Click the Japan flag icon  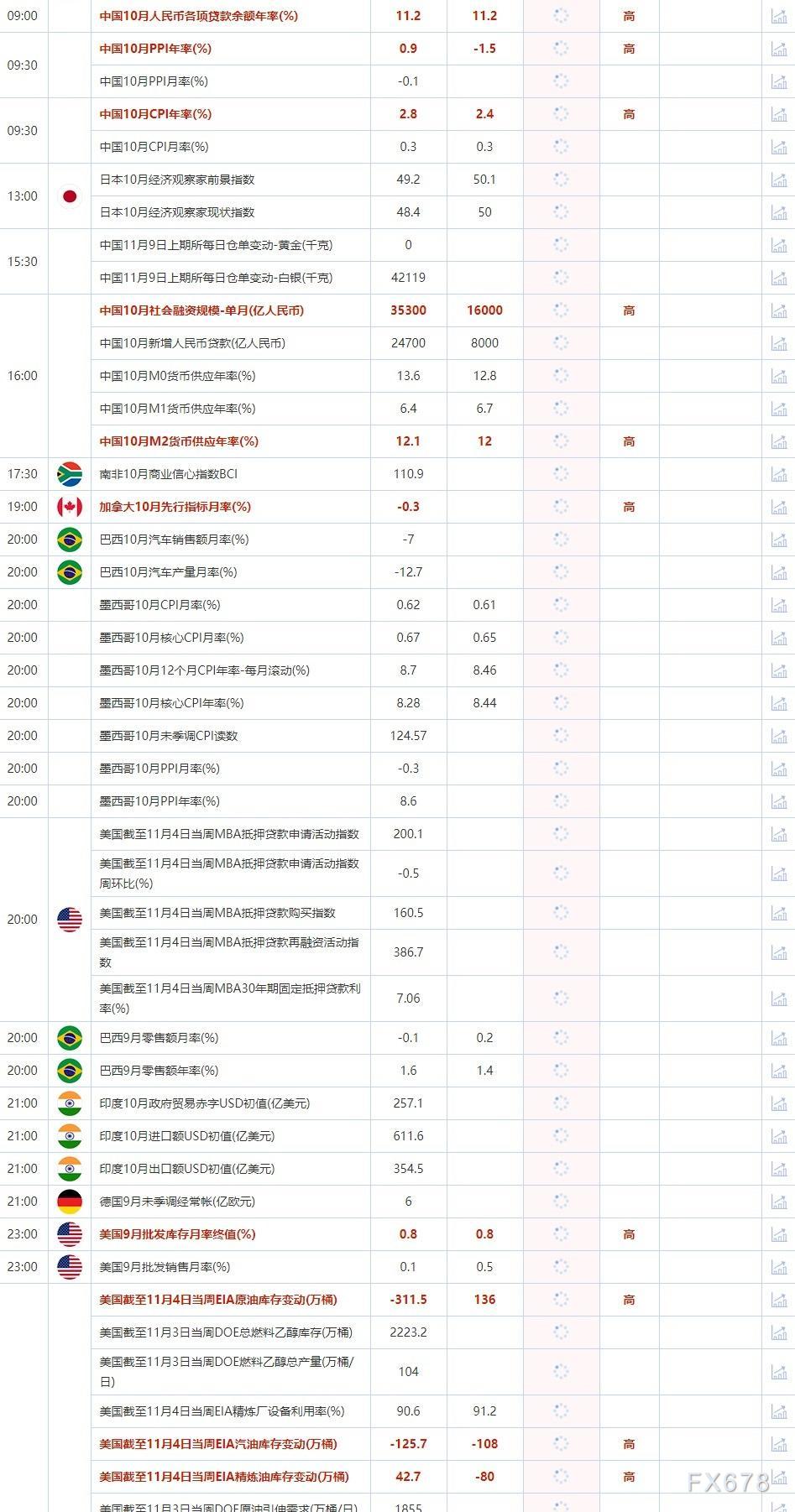pyautogui.click(x=70, y=196)
